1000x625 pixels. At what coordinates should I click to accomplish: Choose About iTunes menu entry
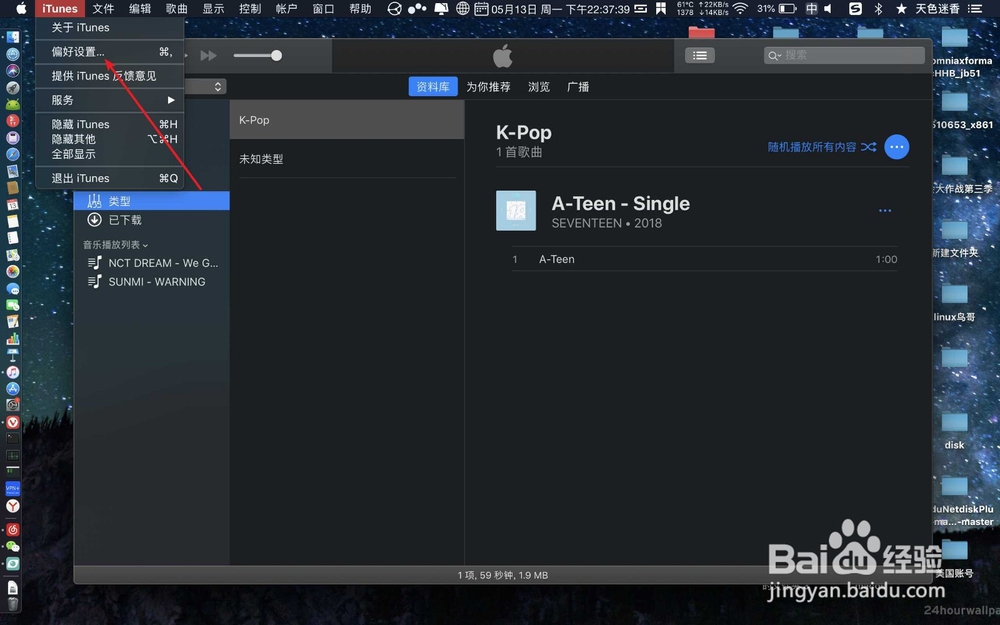click(x=110, y=27)
